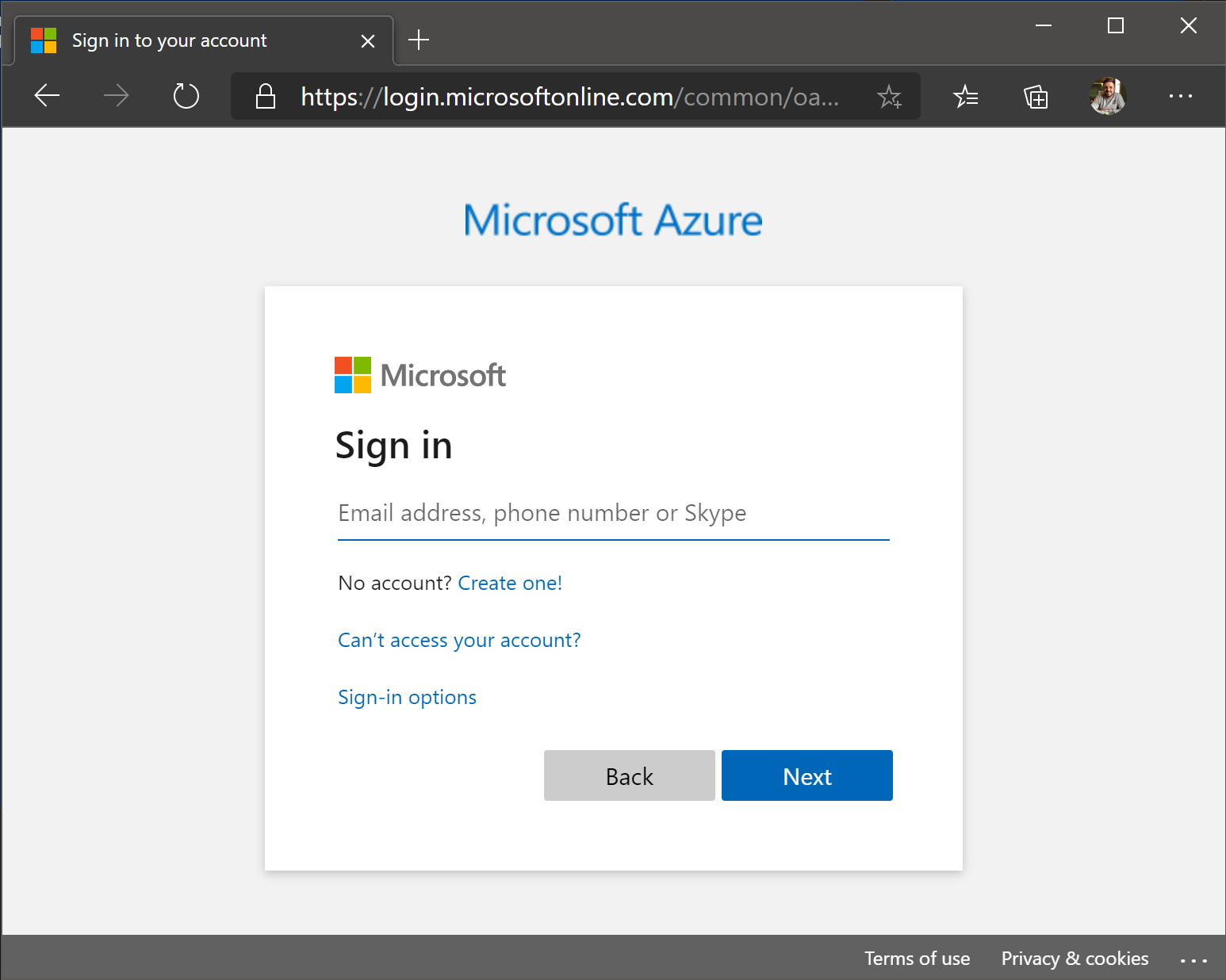
Task: Open the Terms of use link
Action: (917, 959)
